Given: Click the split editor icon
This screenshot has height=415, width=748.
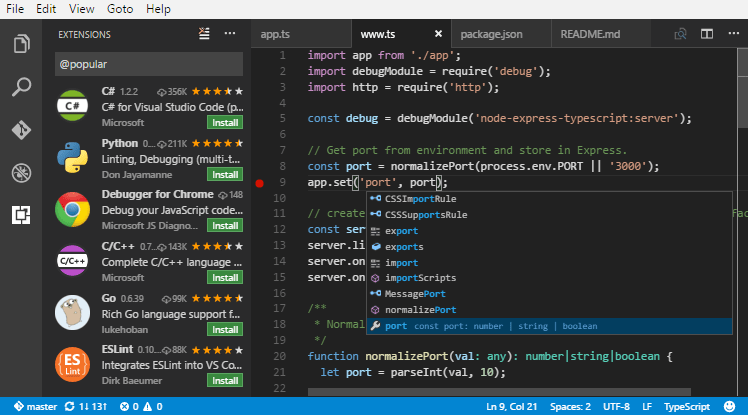Looking at the screenshot, I should [x=706, y=34].
